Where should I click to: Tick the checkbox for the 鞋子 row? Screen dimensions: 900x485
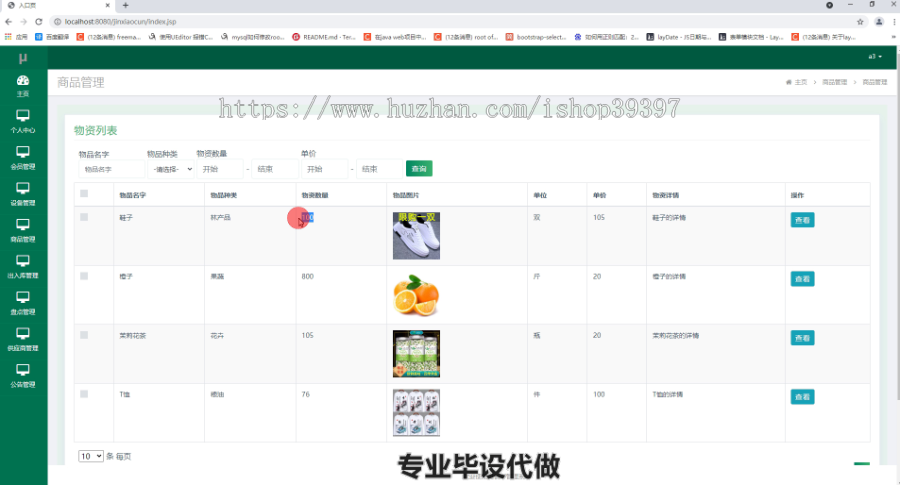point(84,217)
